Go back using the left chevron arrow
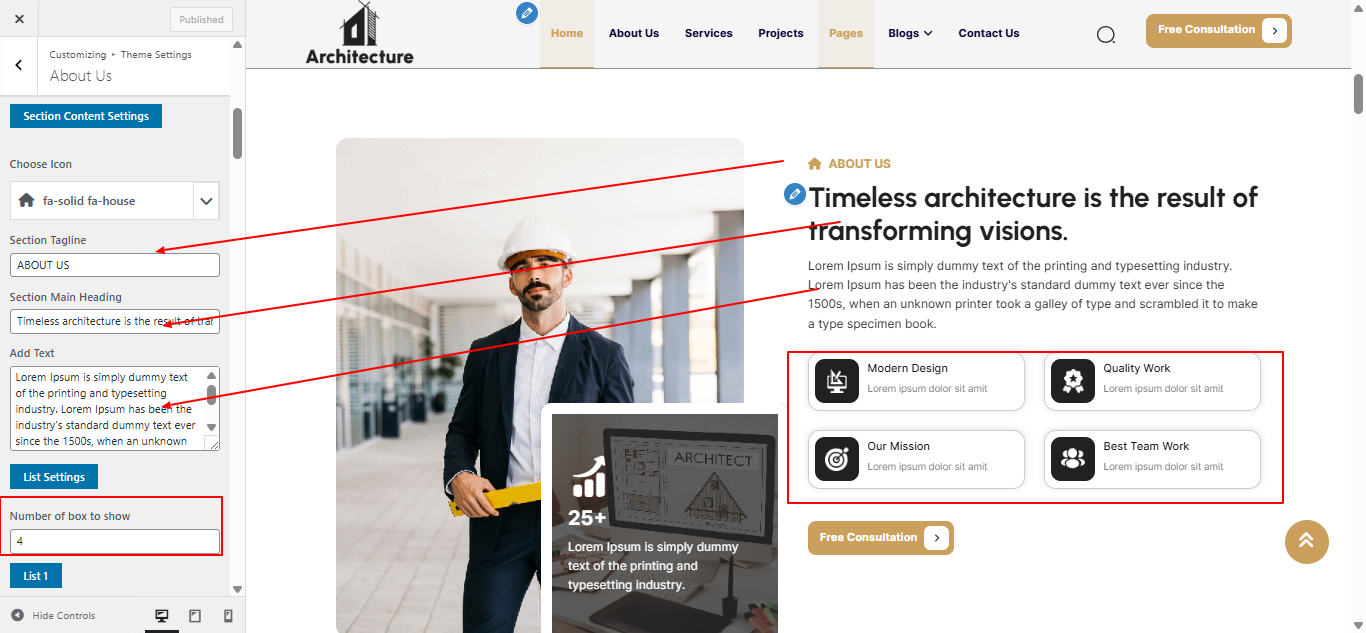The width and height of the screenshot is (1366, 633). pyautogui.click(x=19, y=66)
